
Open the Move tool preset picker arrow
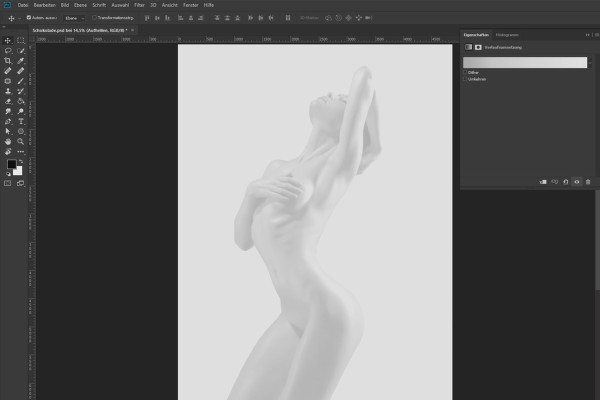click(x=20, y=18)
